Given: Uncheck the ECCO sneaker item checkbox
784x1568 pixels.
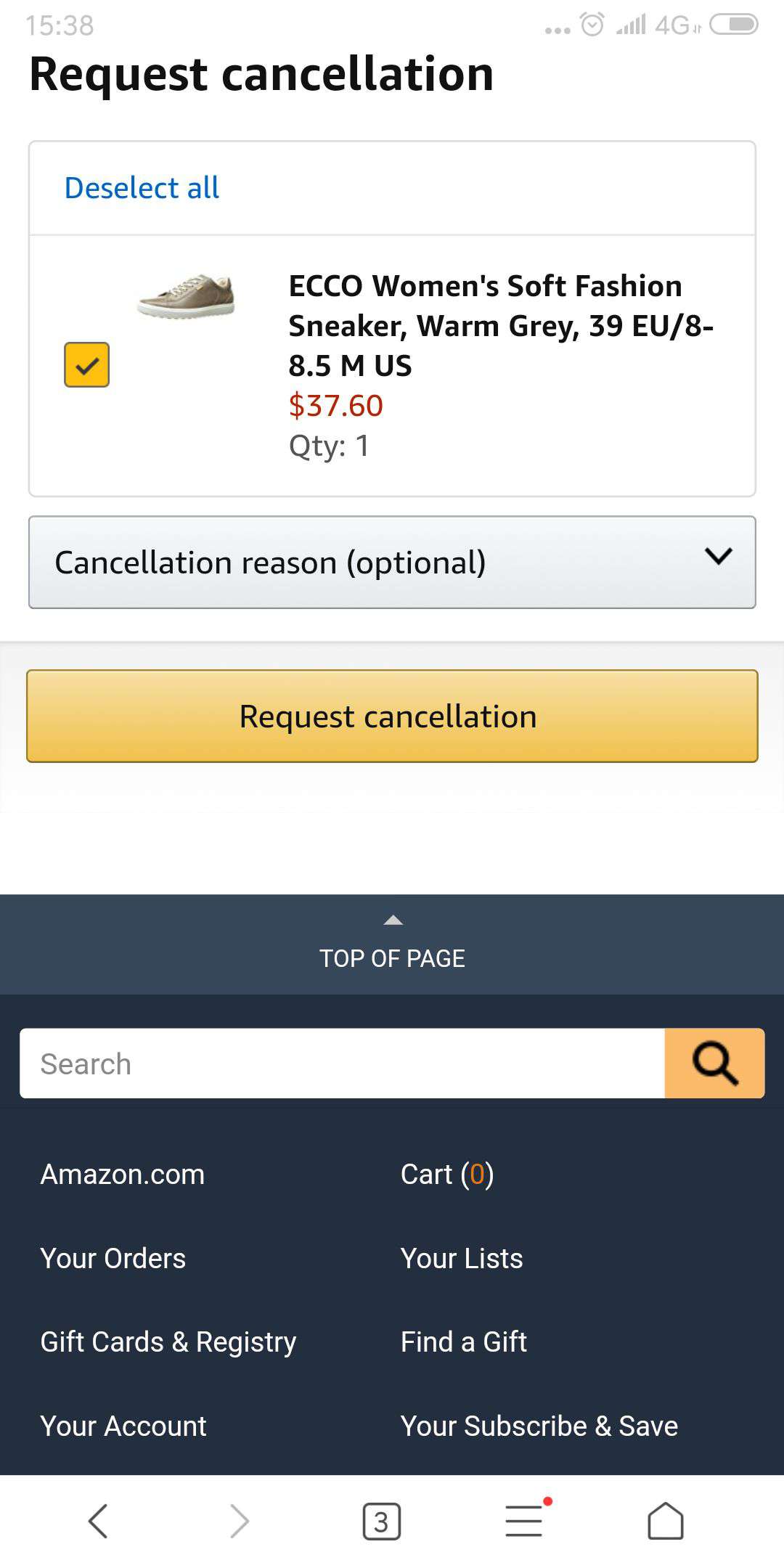Looking at the screenshot, I should pos(86,364).
